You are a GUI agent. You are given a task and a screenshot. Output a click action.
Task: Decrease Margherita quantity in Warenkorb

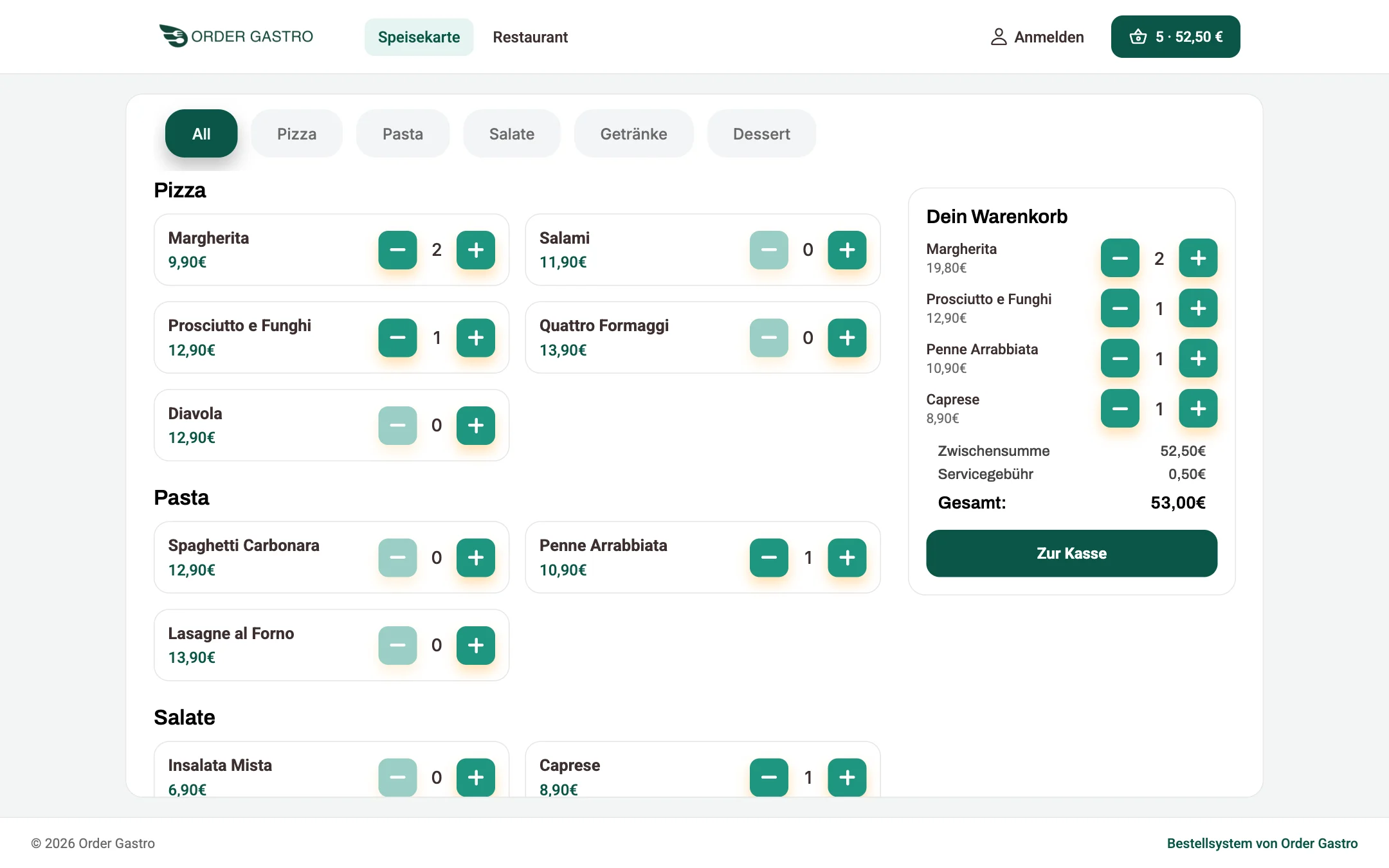coord(1120,258)
